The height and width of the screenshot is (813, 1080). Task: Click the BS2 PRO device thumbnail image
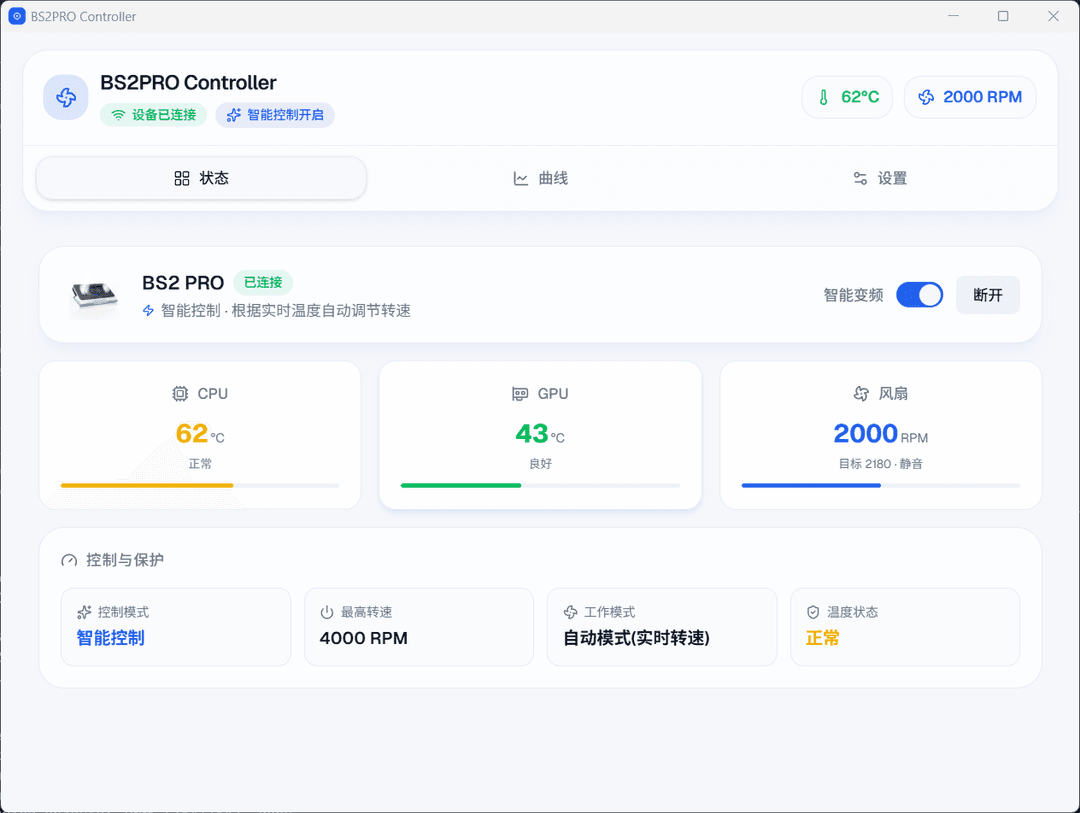[93, 295]
